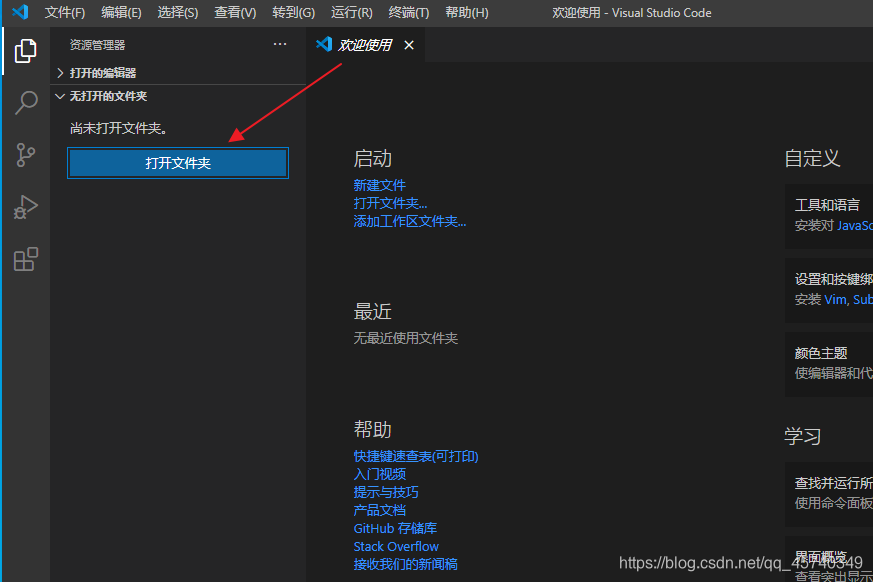873x582 pixels.
Task: Click the 设置和按键绑定 card
Action: (829, 290)
